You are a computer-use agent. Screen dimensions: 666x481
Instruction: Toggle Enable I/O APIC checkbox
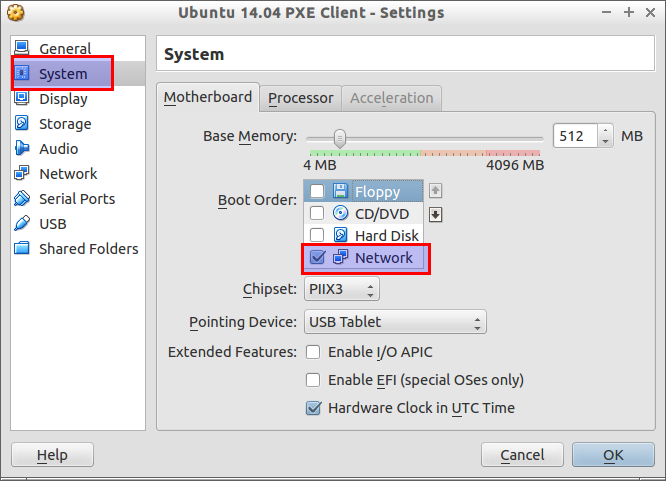point(313,352)
